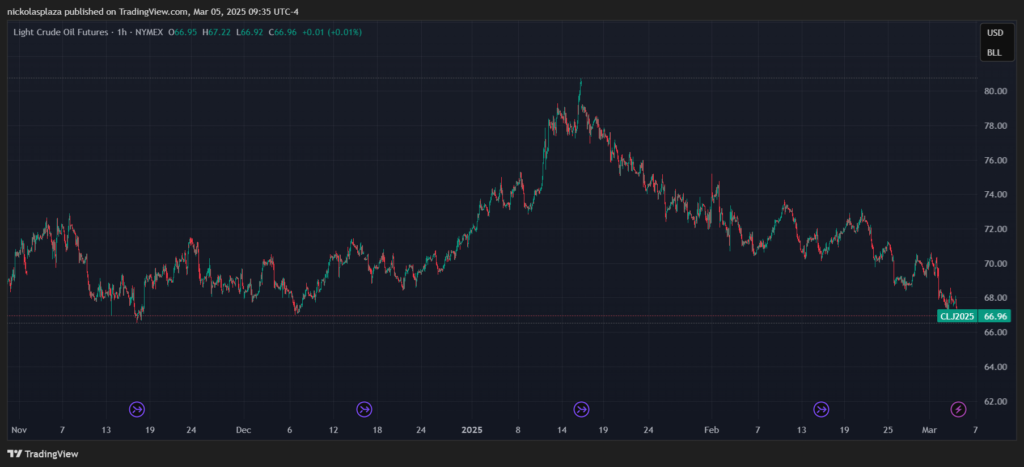Image resolution: width=1024 pixels, height=467 pixels.
Task: Click the contract rollover icon near Feb 15
Action: [821, 408]
